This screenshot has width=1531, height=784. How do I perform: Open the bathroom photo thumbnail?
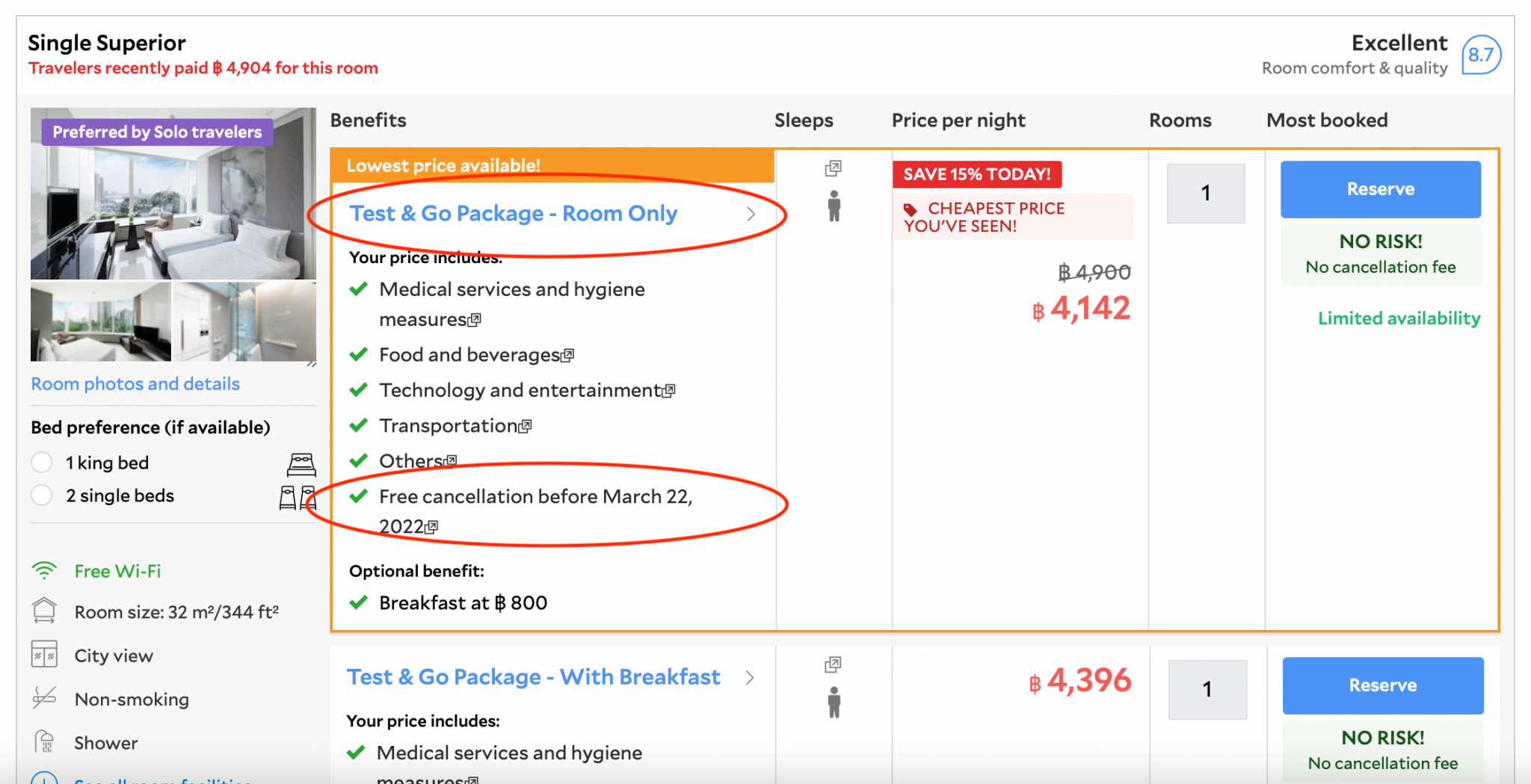coord(244,322)
